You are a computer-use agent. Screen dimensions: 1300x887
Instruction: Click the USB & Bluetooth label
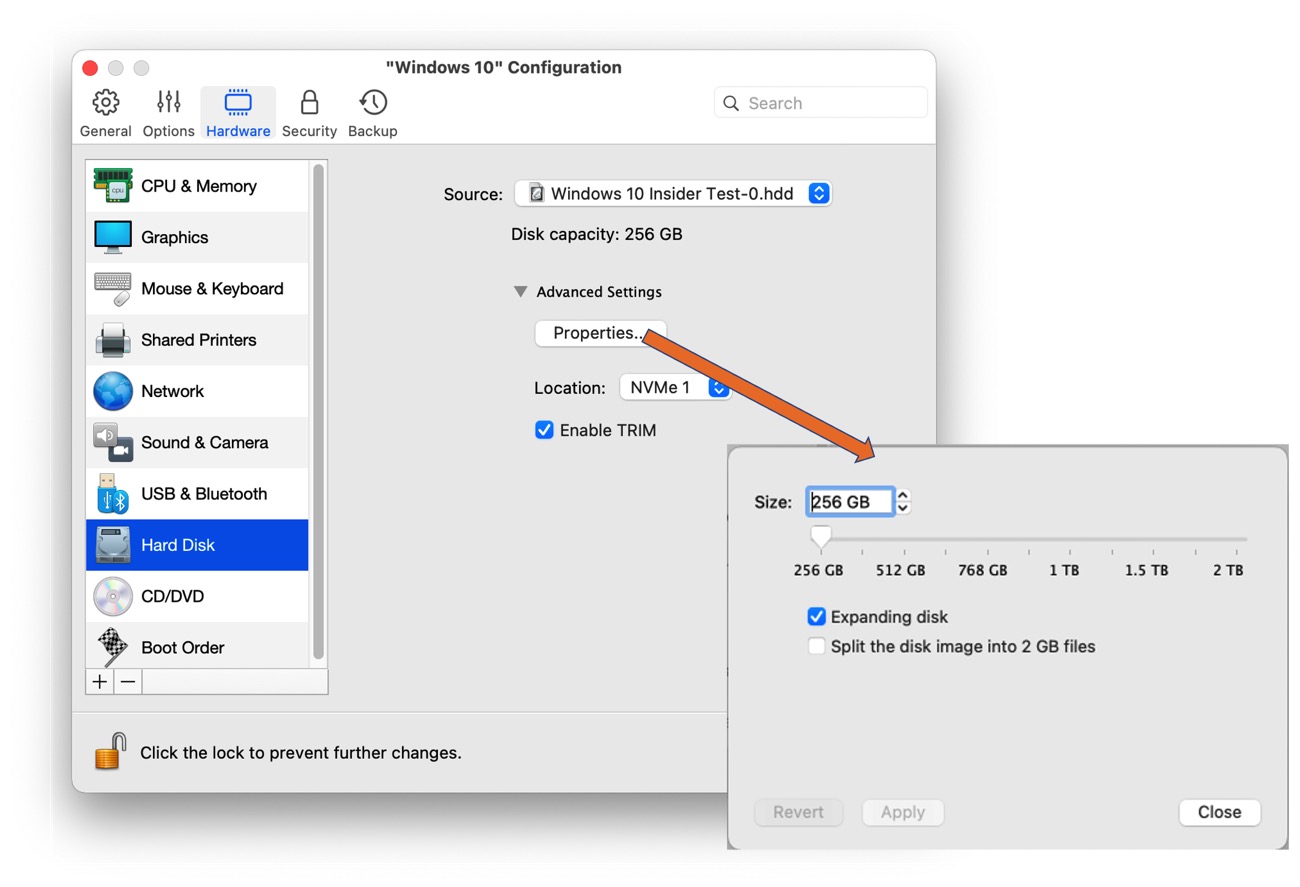(204, 494)
